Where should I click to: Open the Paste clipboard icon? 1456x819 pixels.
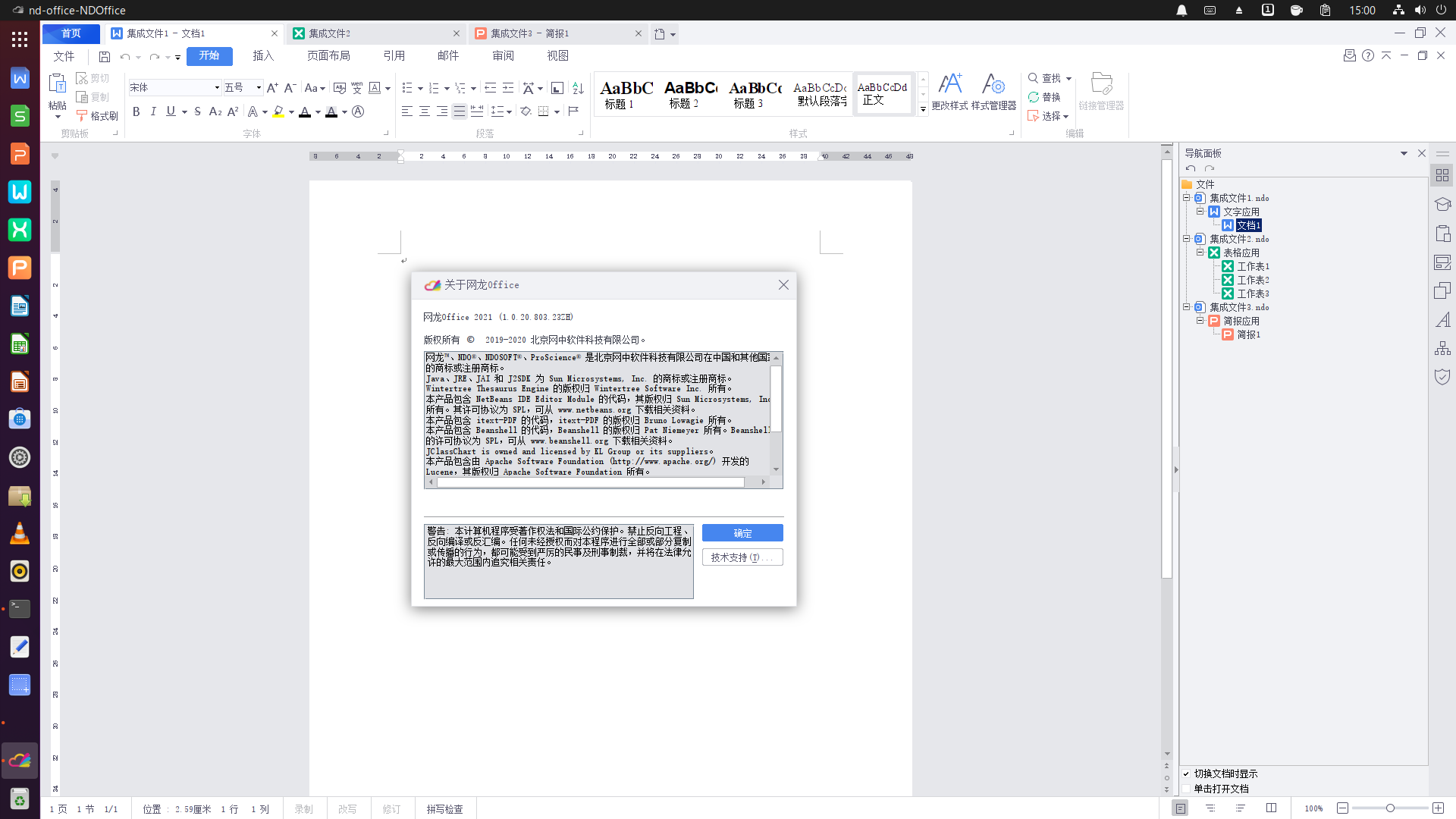[x=58, y=83]
